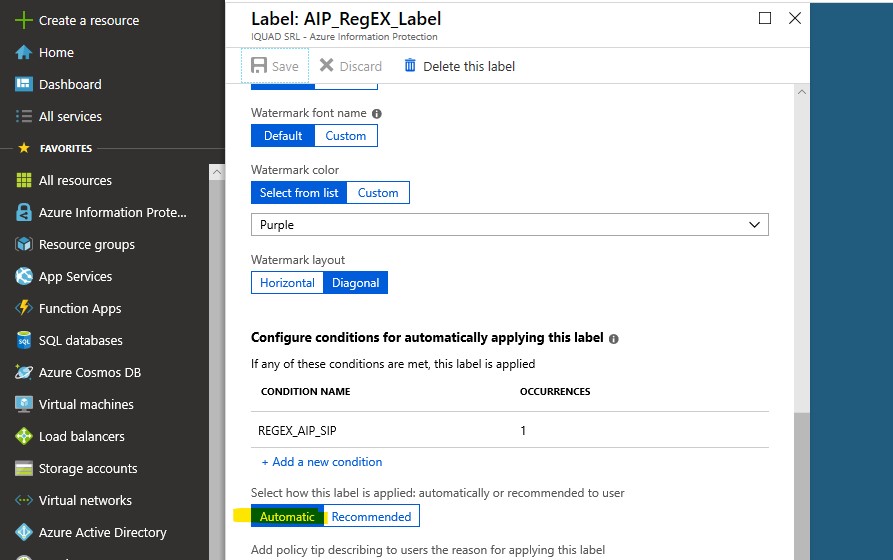Set watermark layout to Horizontal
The width and height of the screenshot is (893, 560).
pos(287,283)
